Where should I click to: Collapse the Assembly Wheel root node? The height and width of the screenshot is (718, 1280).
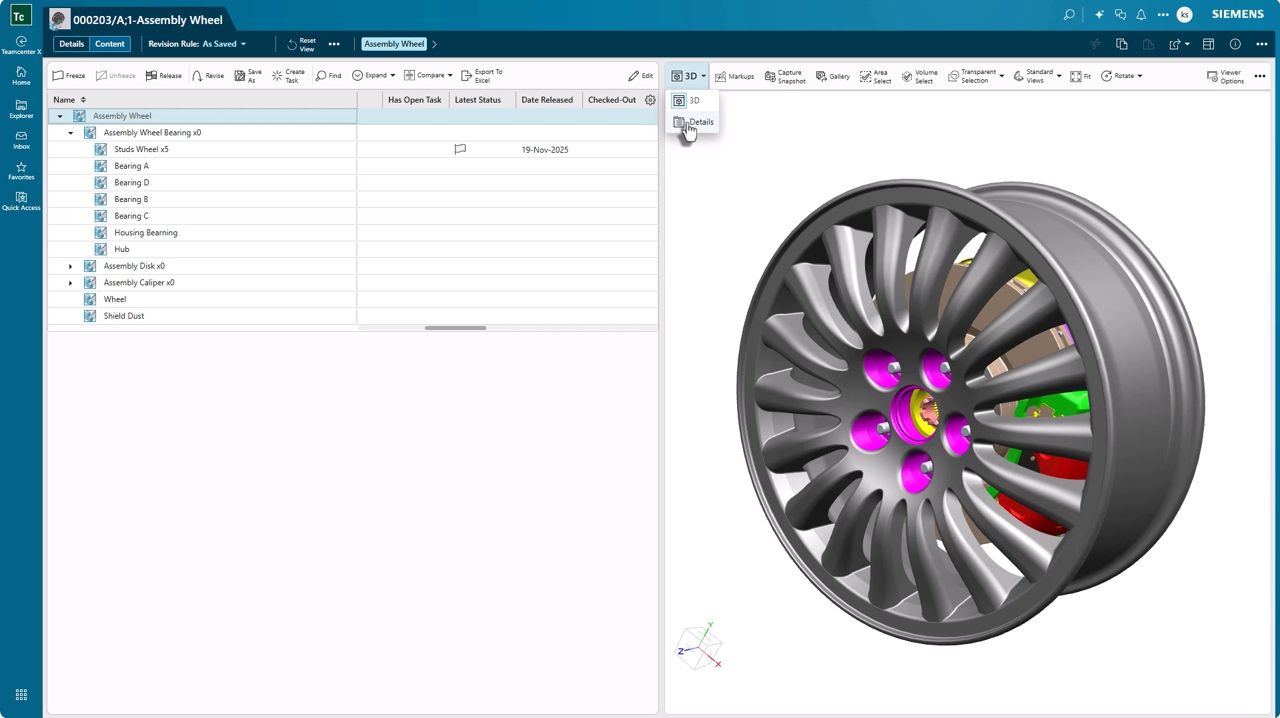60,116
